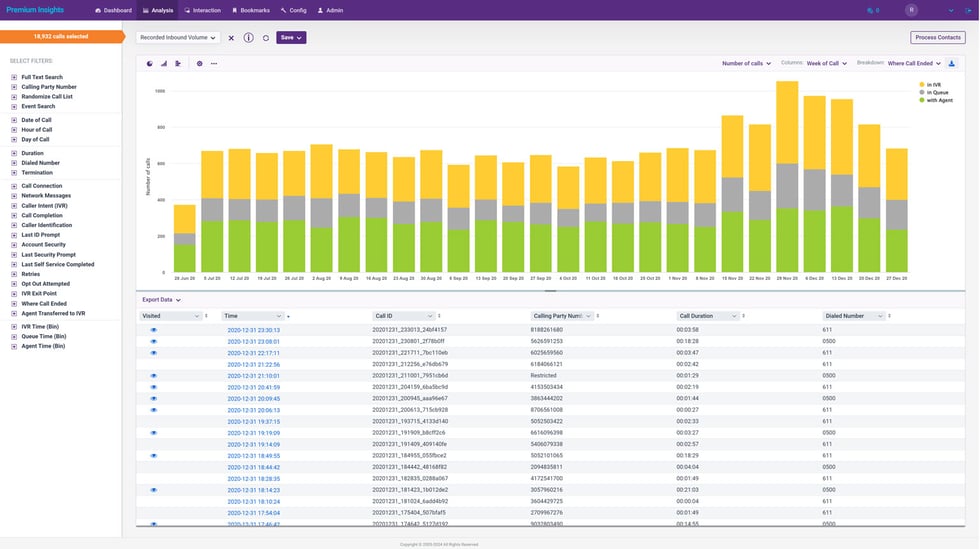
Task: Open the Admin tab
Action: pyautogui.click(x=330, y=11)
